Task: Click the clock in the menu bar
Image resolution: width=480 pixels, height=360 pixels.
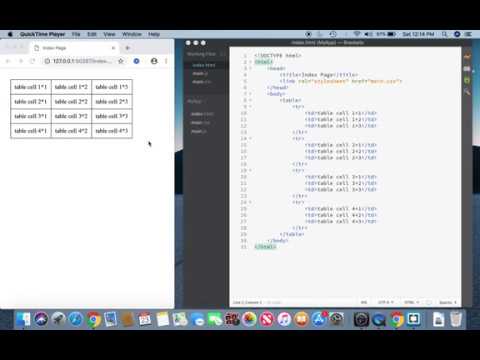Action: (x=418, y=34)
